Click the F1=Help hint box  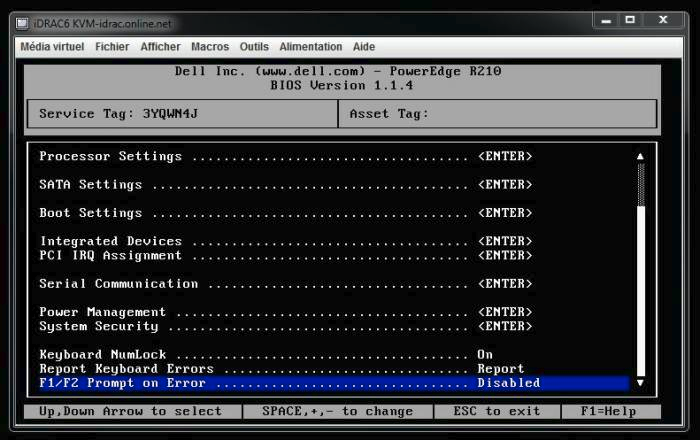tap(607, 411)
